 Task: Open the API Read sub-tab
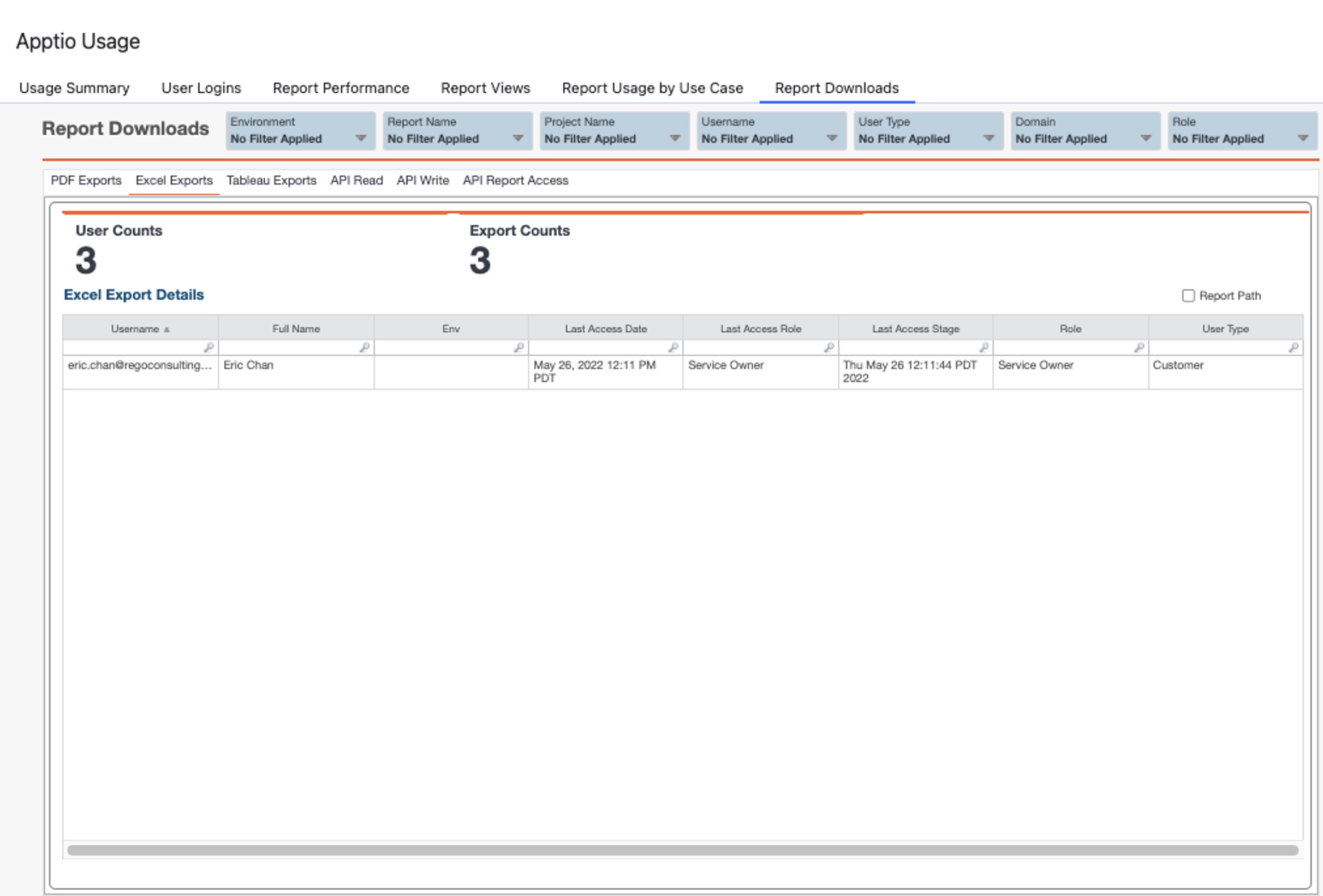point(357,181)
